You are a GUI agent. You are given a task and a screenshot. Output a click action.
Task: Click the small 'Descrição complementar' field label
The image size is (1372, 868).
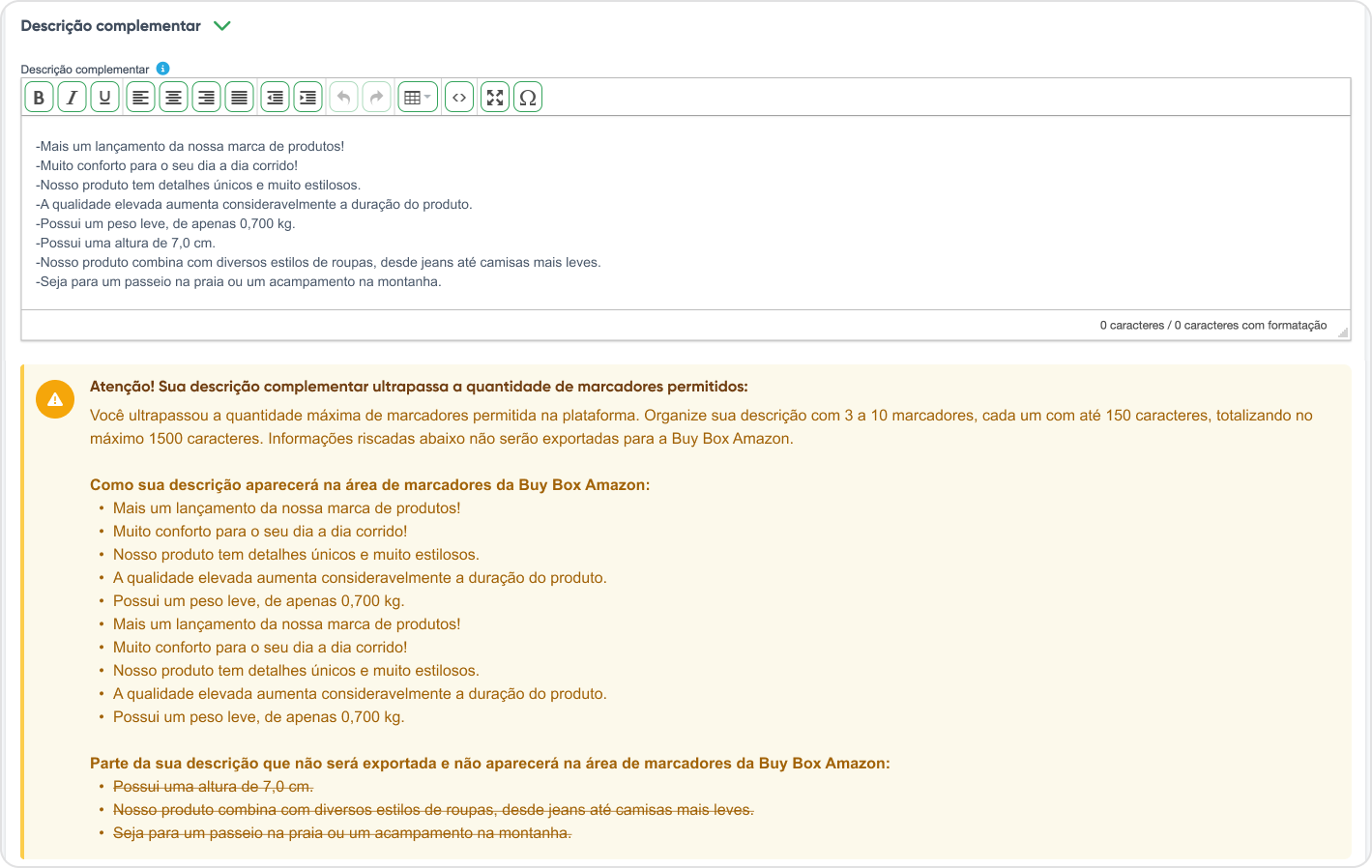[85, 70]
